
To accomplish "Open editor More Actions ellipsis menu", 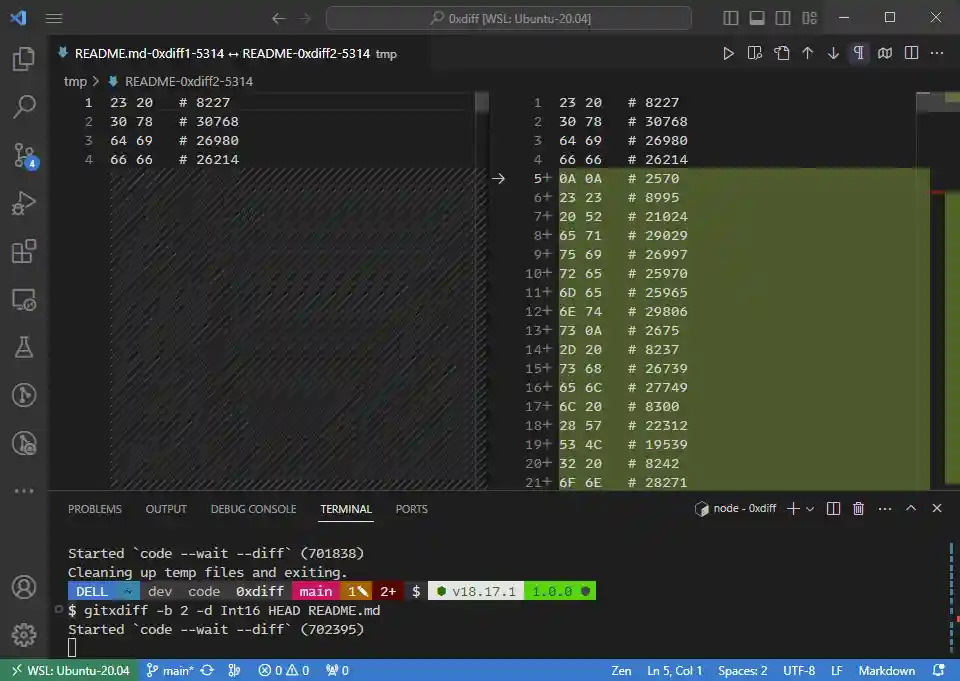I will (x=936, y=54).
